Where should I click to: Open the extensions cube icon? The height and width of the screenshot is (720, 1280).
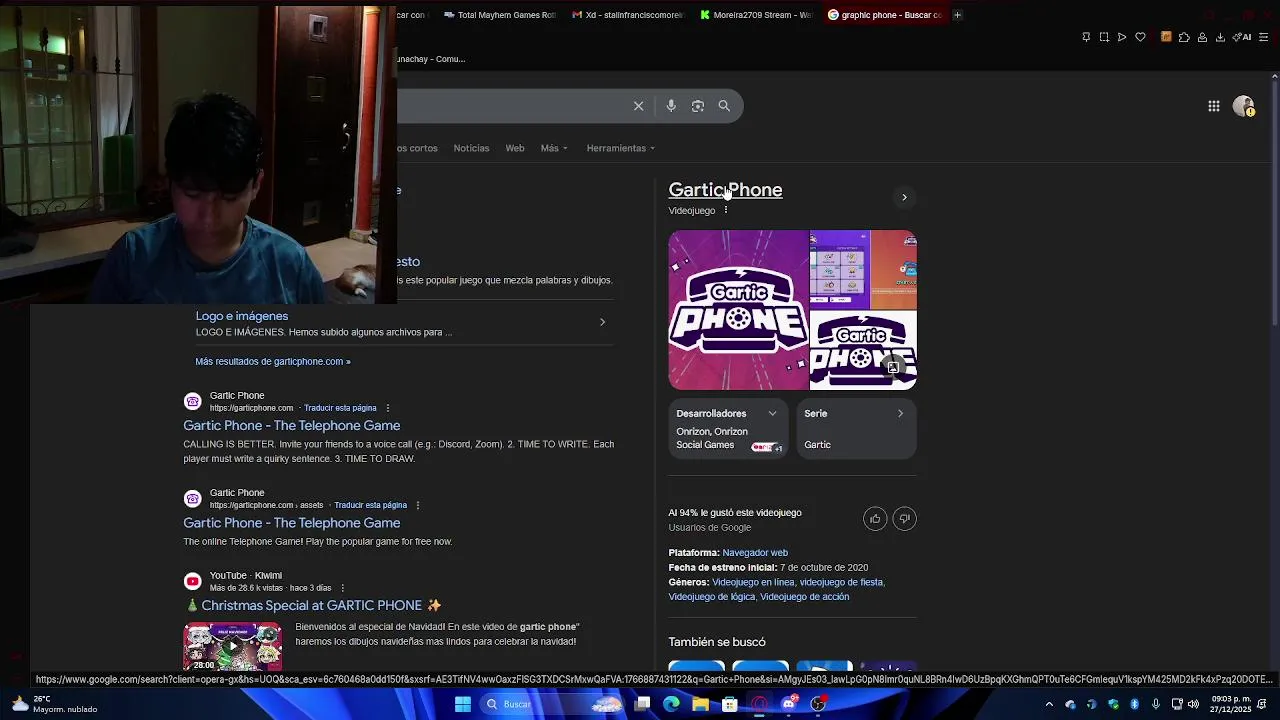coord(1184,37)
